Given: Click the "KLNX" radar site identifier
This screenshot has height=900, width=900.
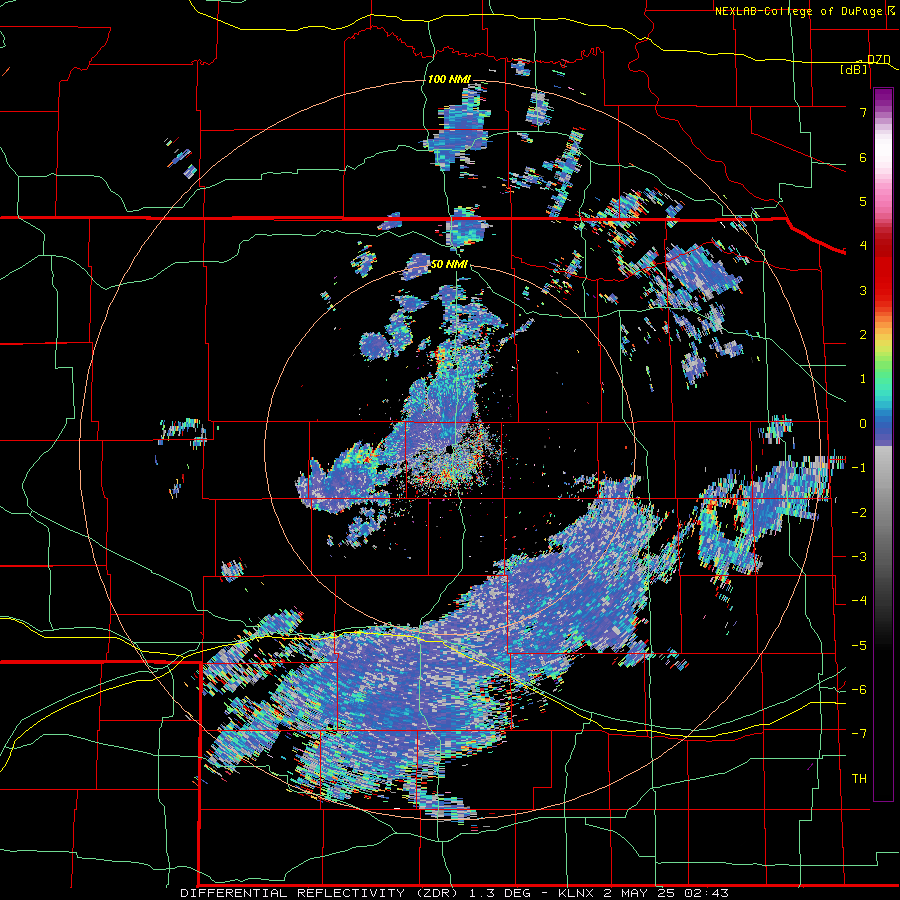Looking at the screenshot, I should 577,893.
